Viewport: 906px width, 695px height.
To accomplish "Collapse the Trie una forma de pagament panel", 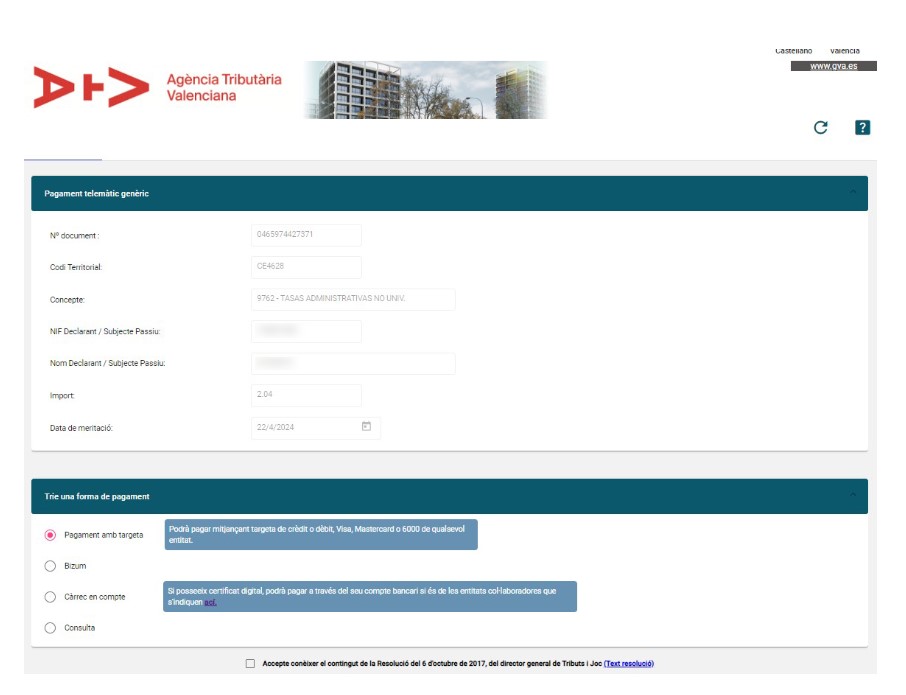I will 852,496.
